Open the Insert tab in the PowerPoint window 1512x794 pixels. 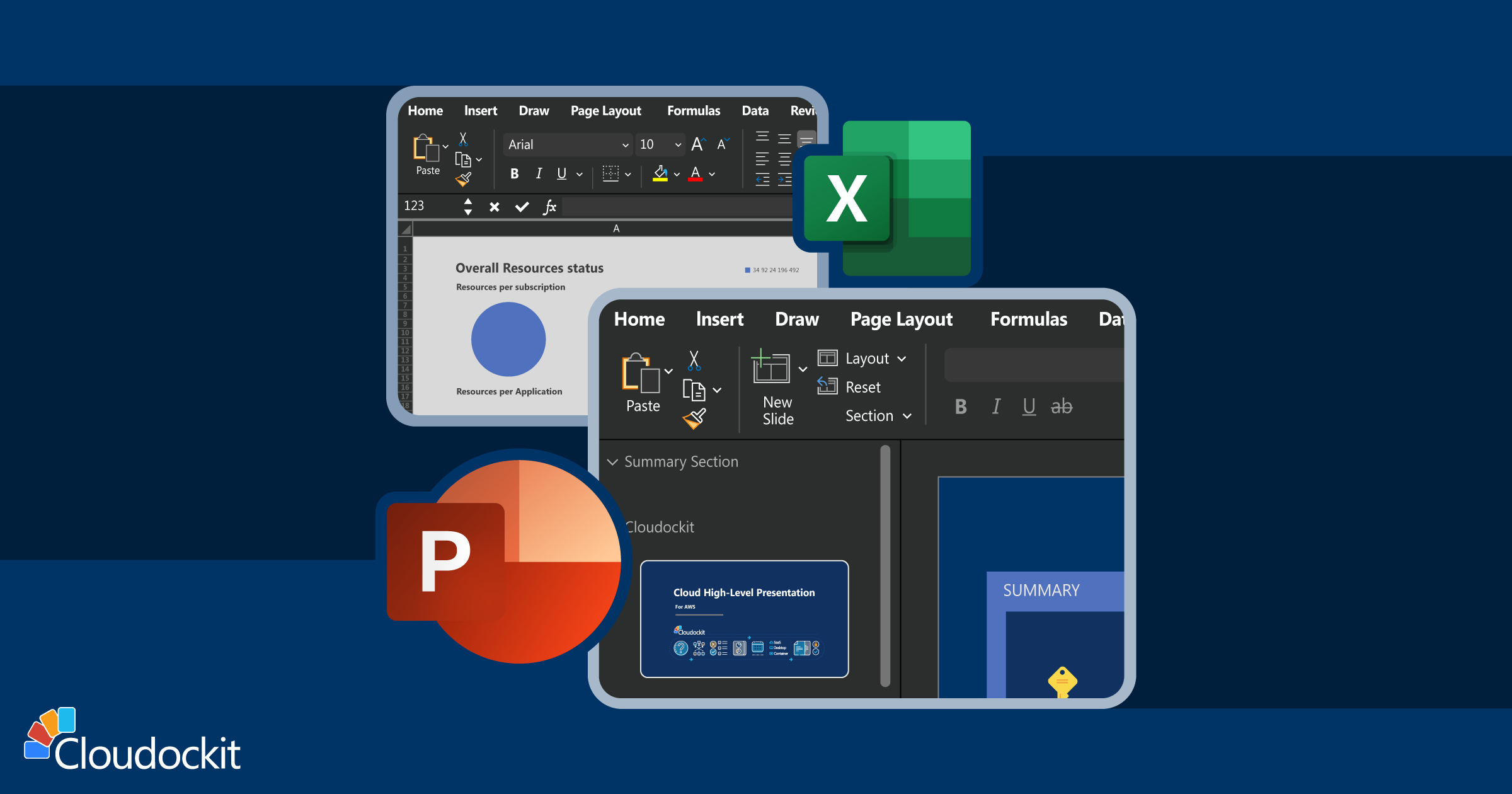coord(719,319)
